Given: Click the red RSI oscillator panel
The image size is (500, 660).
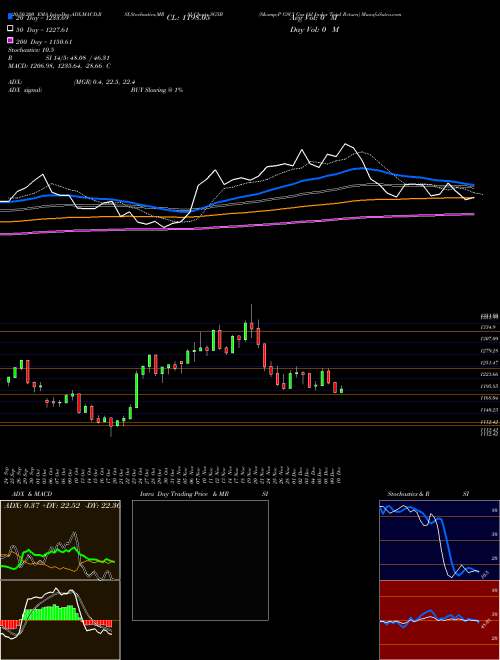Looking at the screenshot, I should 439,620.
